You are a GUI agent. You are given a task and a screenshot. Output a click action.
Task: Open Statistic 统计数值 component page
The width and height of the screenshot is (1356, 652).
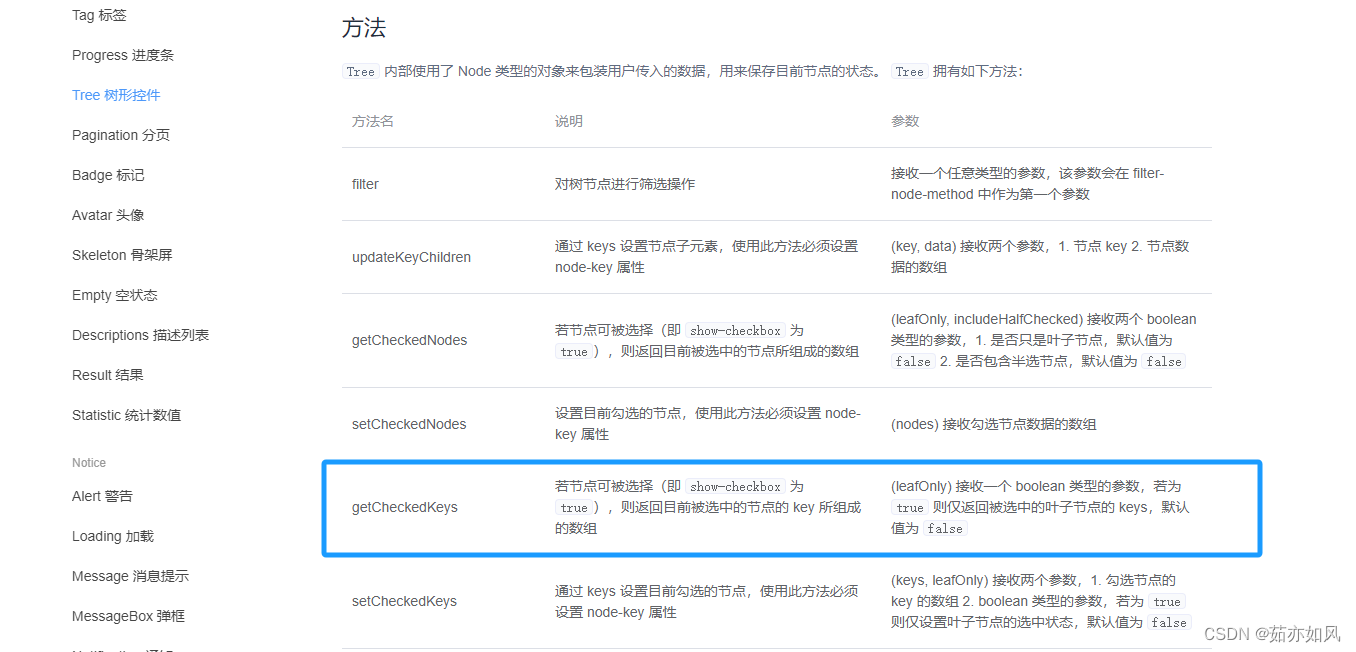(126, 415)
